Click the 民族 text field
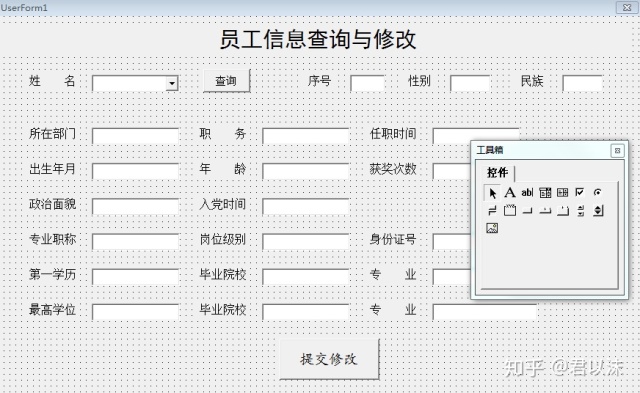Viewport: 640px width, 393px height. coord(582,83)
